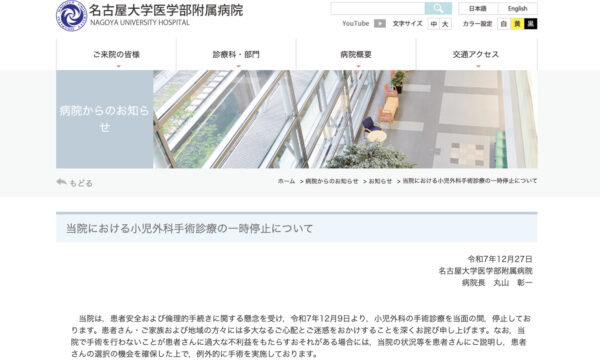Switch language to English
This screenshot has width=600, height=360.
point(517,8)
